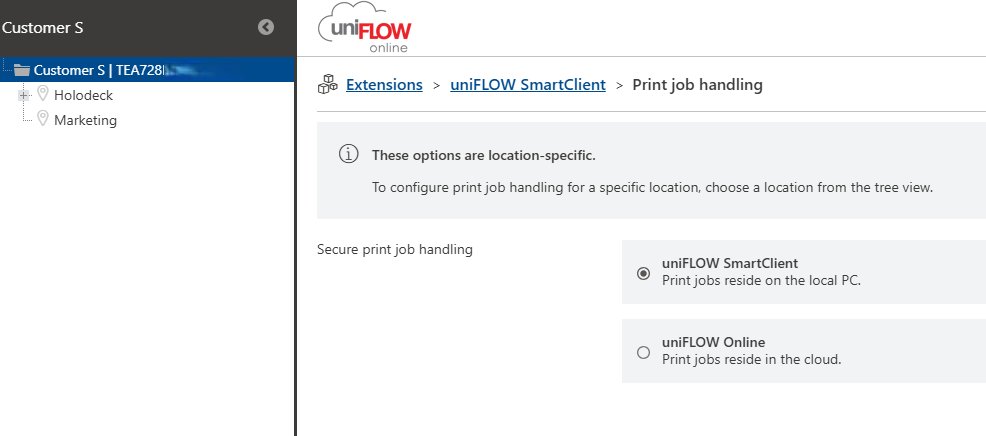Expand the Holodeck tree node

pos(23,95)
